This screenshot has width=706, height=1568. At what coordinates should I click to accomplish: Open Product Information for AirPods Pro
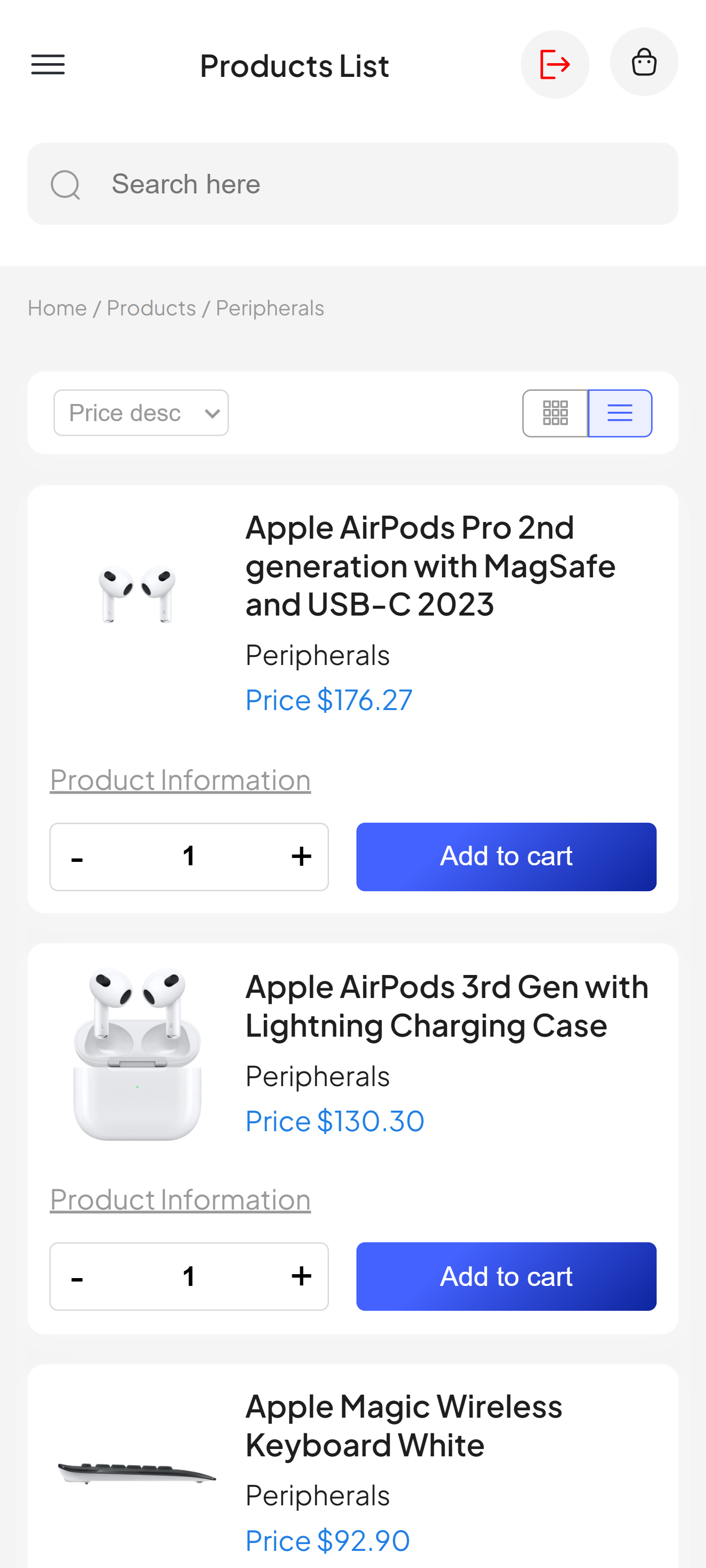[180, 781]
